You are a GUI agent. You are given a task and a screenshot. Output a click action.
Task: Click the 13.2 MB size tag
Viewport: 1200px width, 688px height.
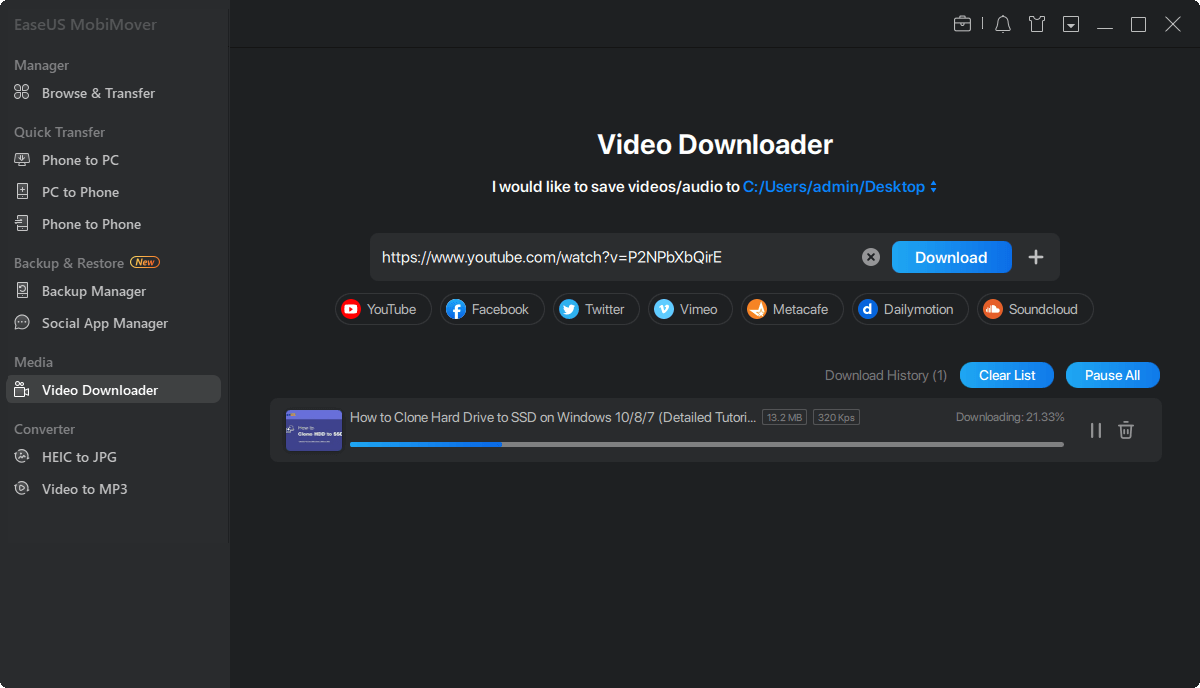click(784, 417)
